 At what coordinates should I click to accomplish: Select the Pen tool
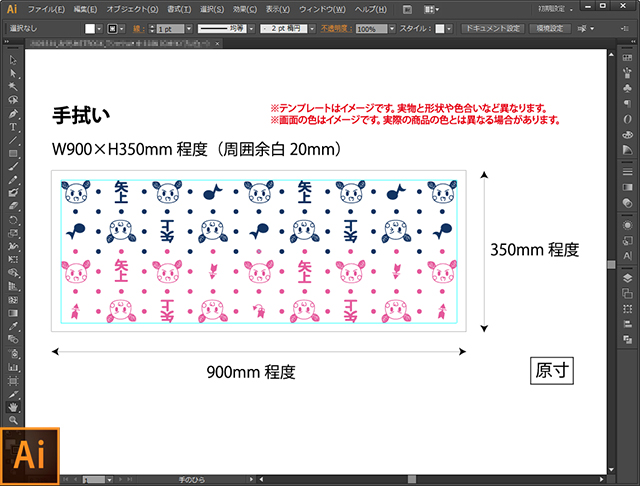point(13,113)
